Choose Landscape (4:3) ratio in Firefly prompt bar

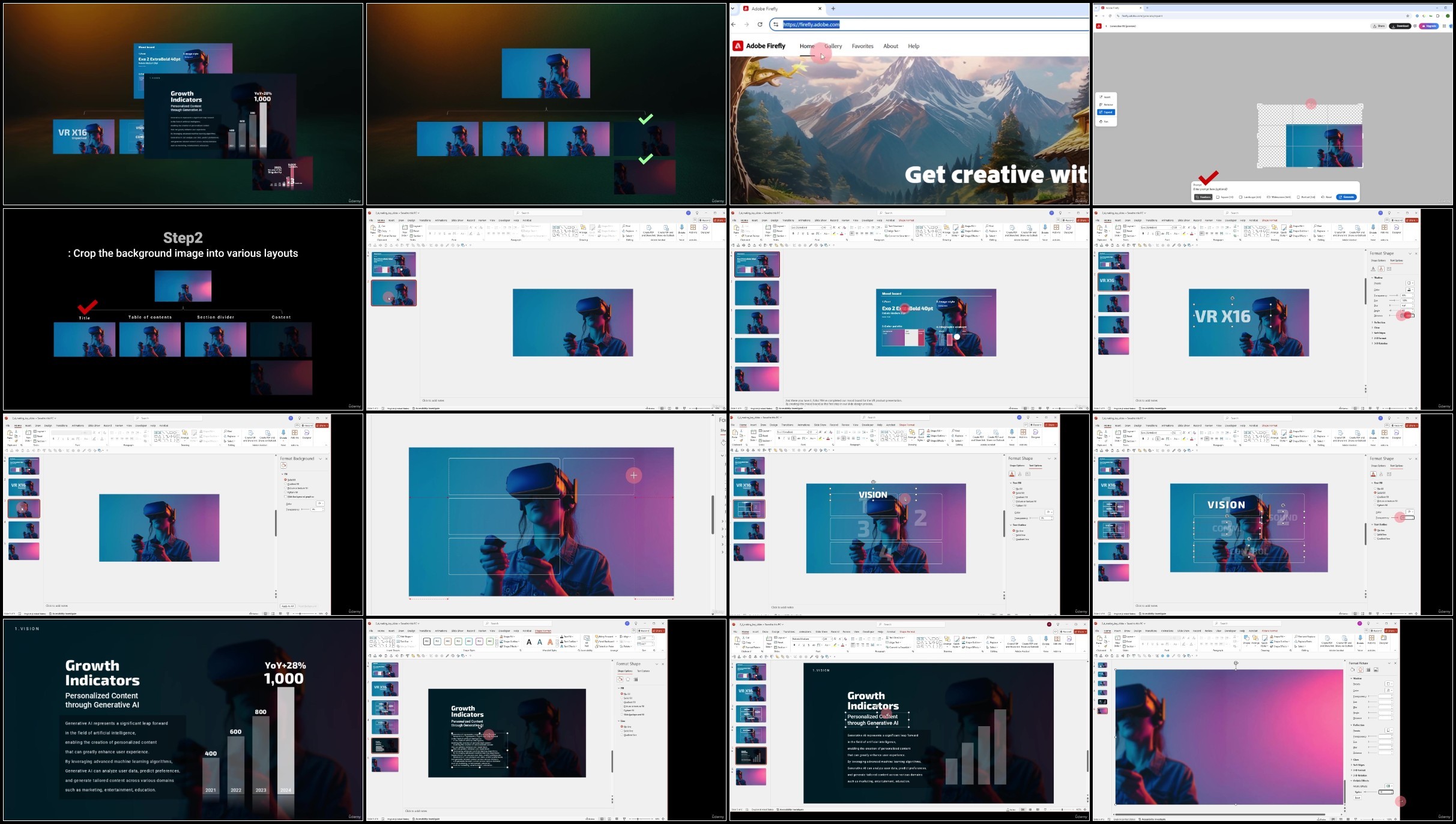(x=1250, y=197)
